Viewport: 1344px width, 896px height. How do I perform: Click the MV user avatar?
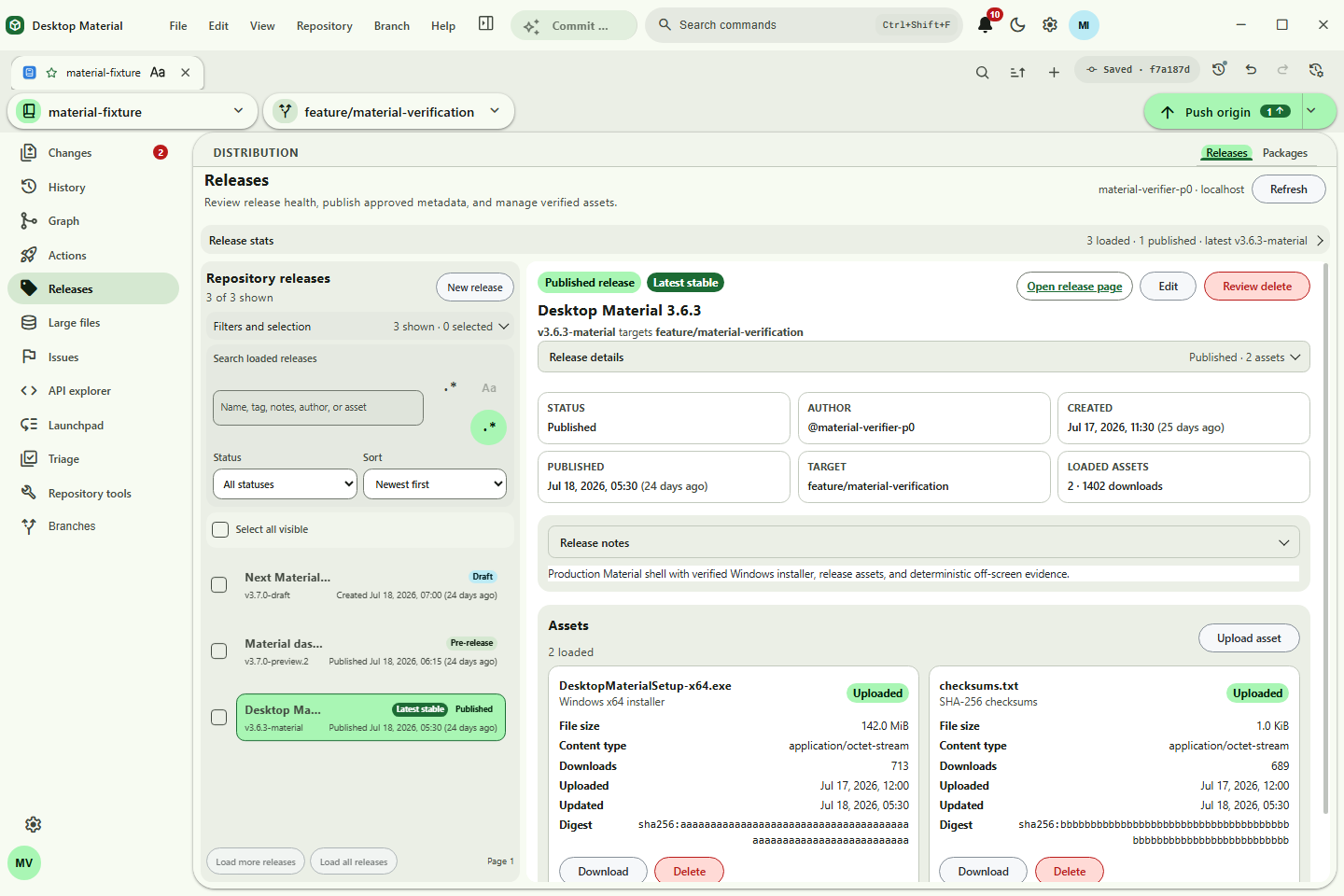pyautogui.click(x=24, y=863)
